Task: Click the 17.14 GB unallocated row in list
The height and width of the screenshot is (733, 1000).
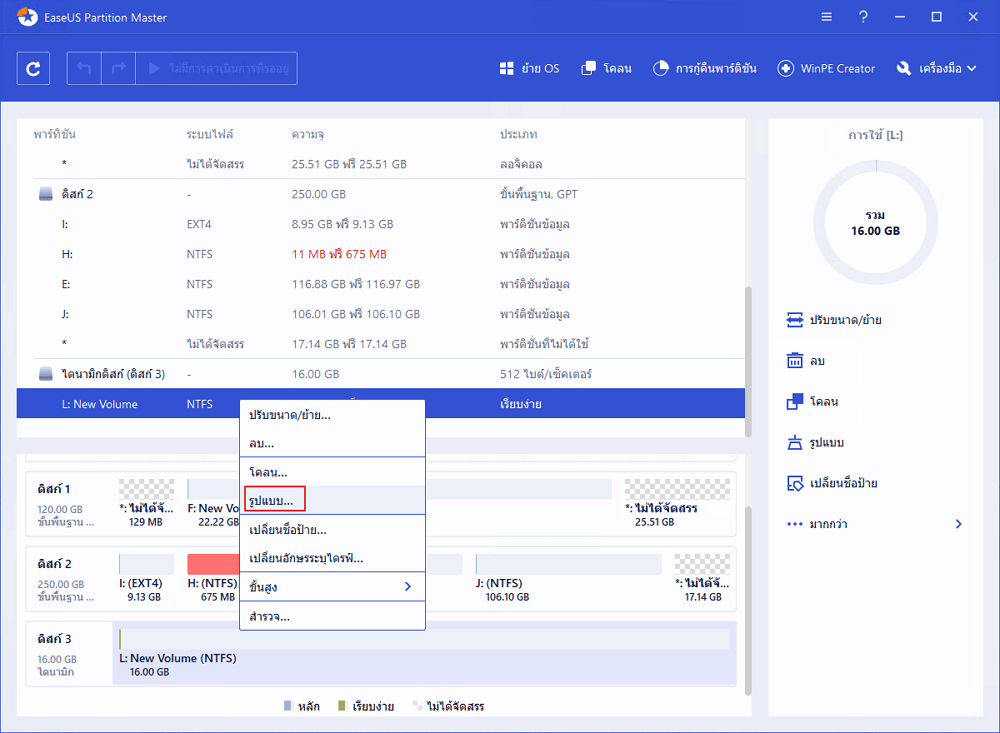Action: (x=381, y=344)
